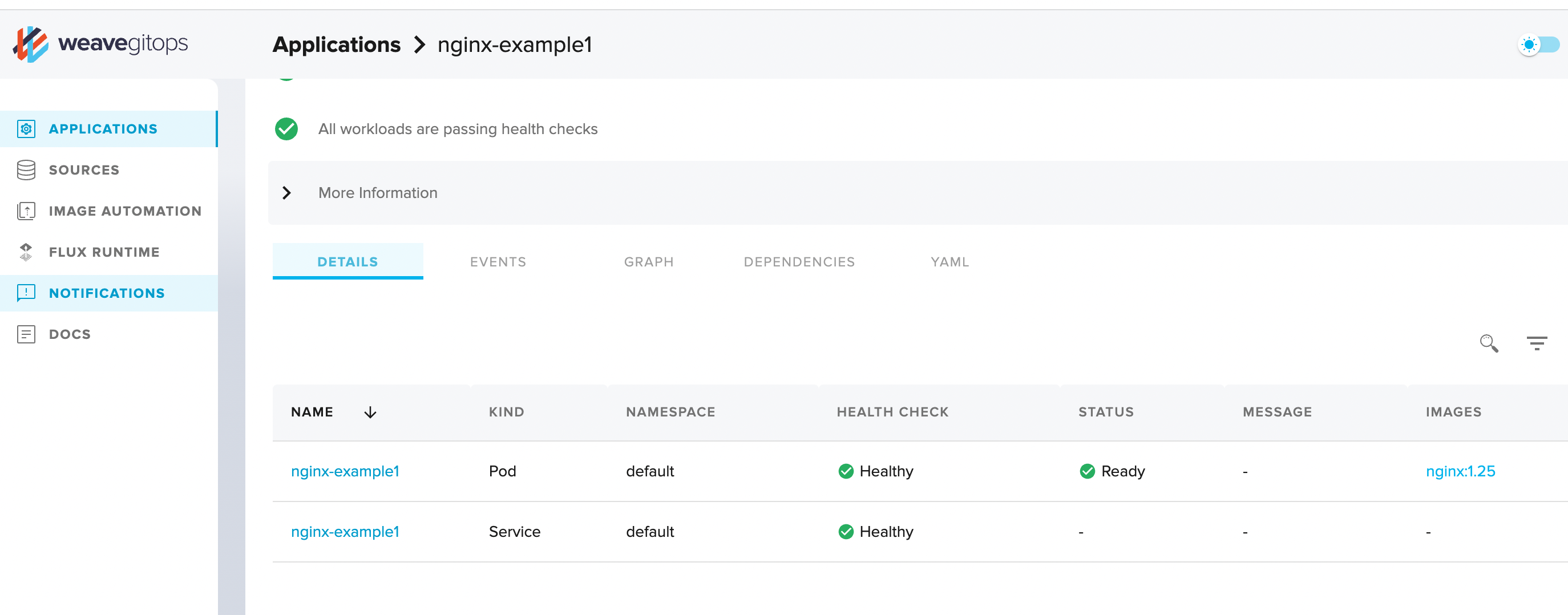Open the table filter icon

pos(1537,343)
